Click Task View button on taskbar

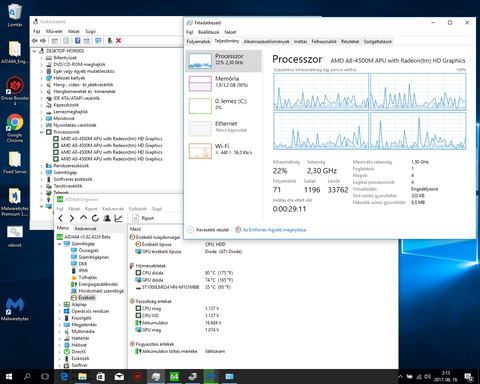45,377
